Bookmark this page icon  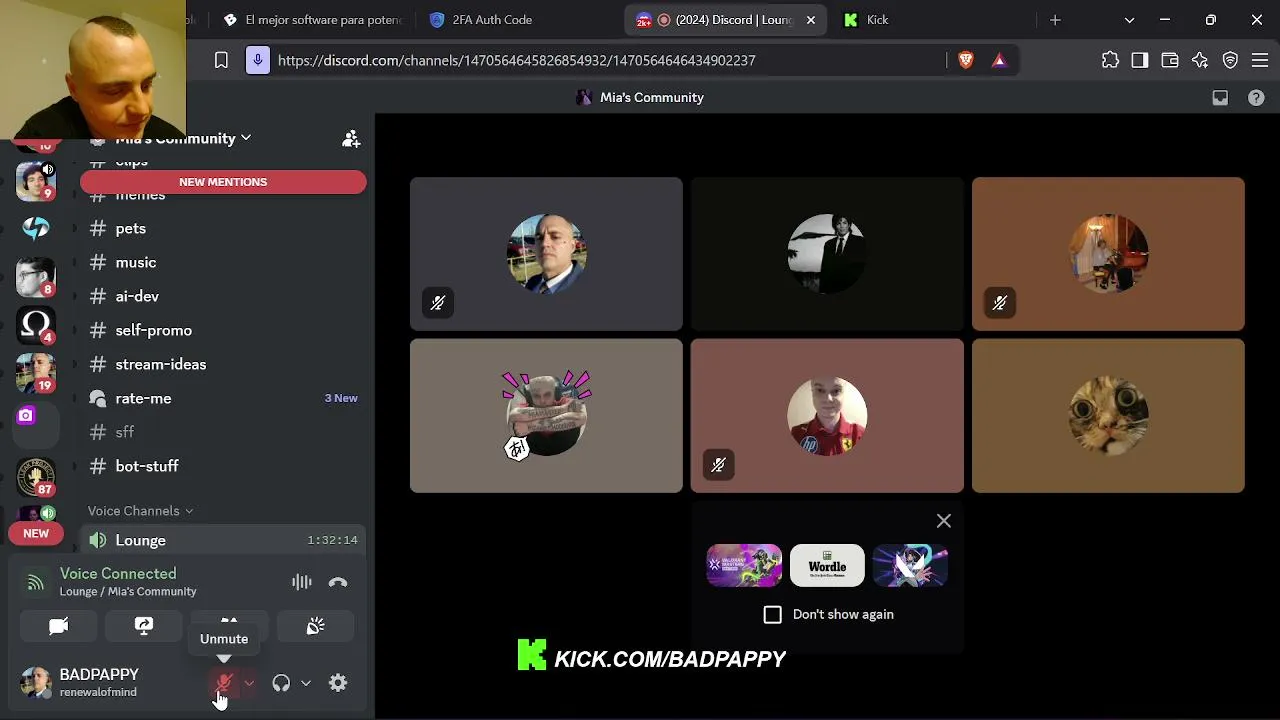222,60
